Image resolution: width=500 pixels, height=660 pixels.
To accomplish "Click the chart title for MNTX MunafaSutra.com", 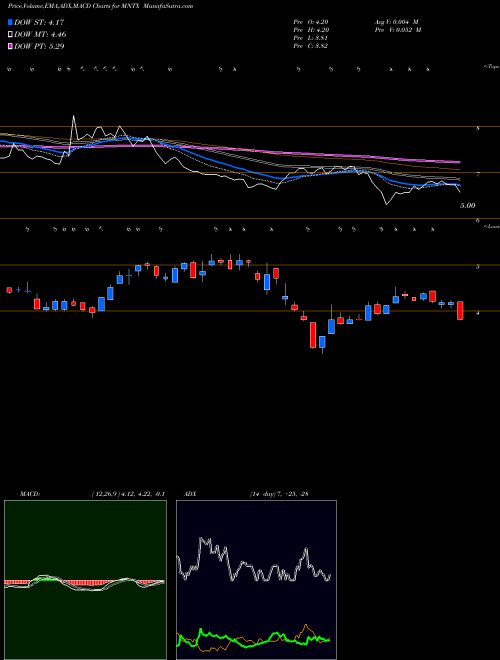I will (x=101, y=6).
